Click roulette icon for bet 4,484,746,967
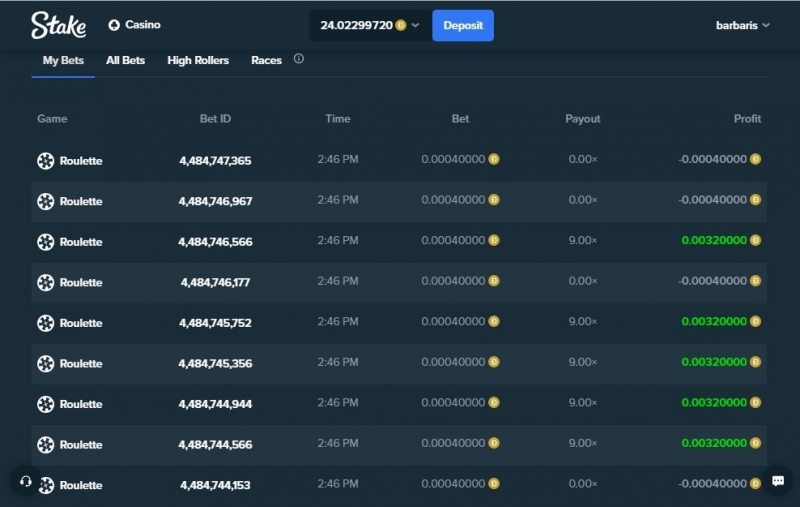 tap(45, 201)
